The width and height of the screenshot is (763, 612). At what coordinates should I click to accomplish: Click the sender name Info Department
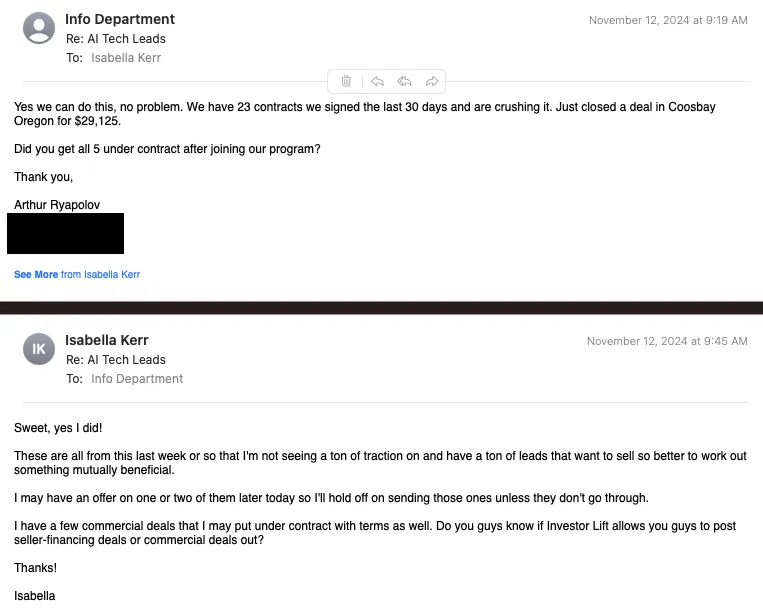[120, 19]
